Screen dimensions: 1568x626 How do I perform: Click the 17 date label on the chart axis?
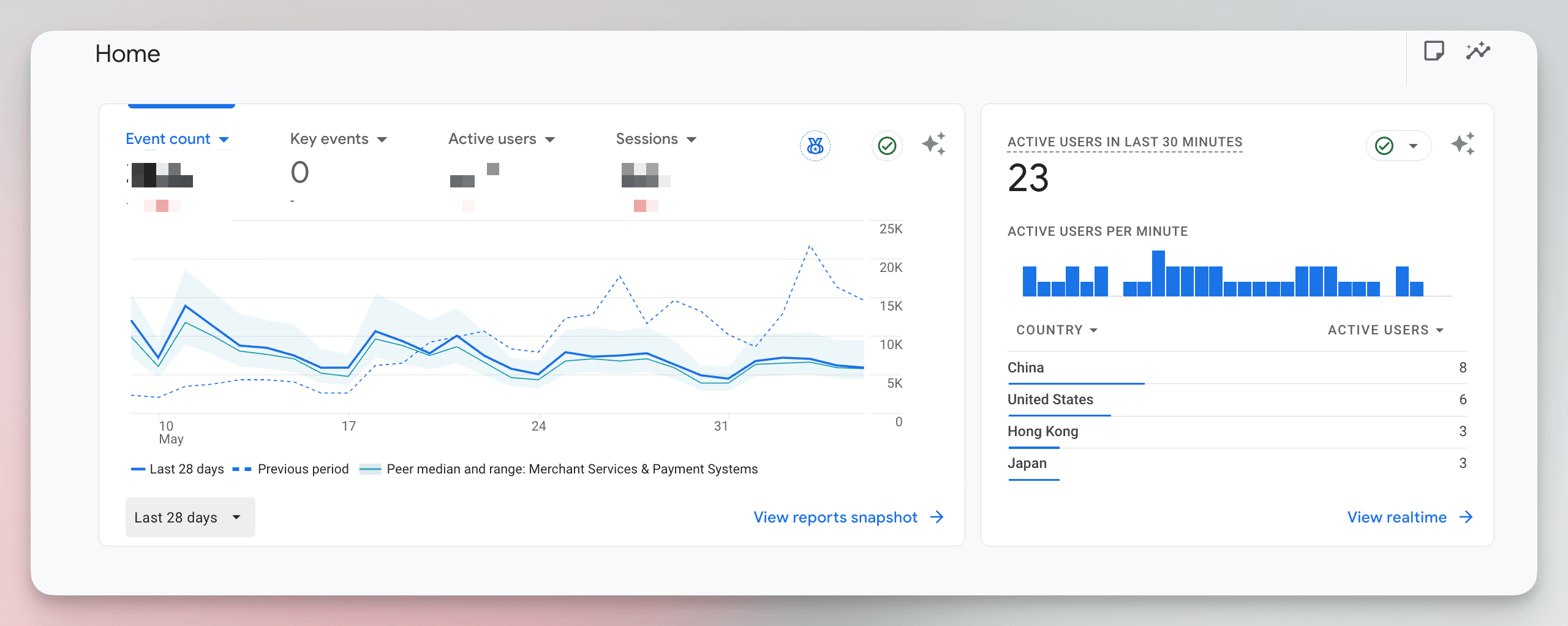click(349, 426)
